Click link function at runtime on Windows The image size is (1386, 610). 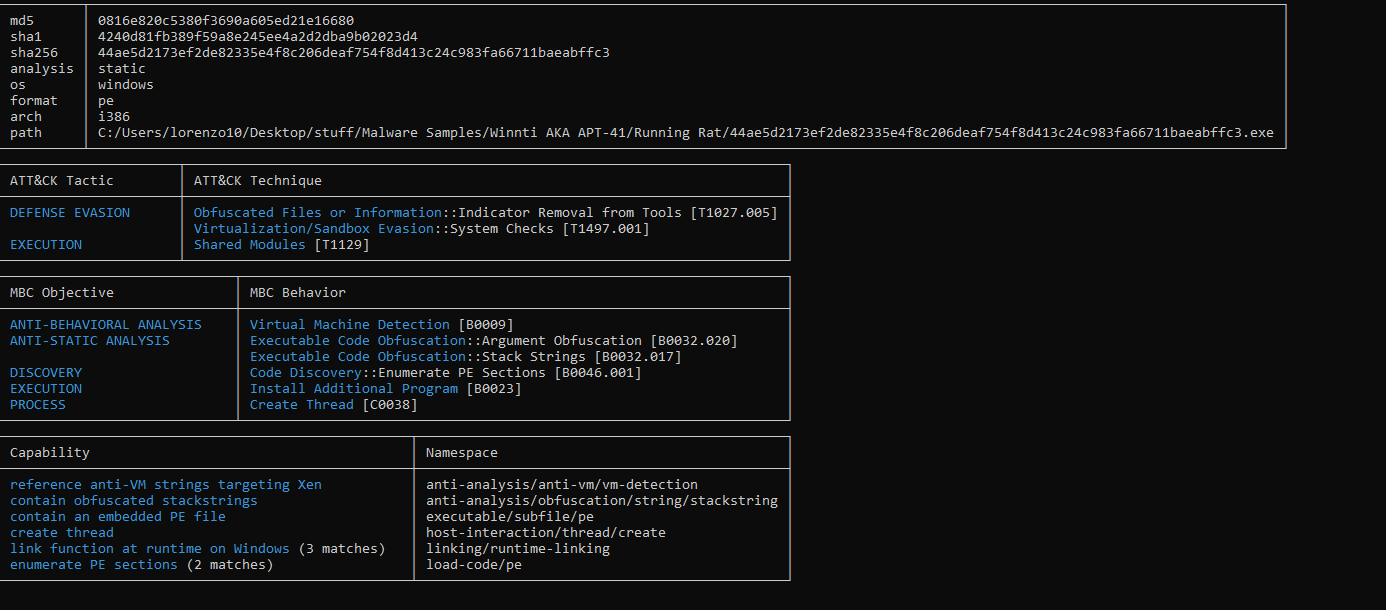click(x=150, y=549)
